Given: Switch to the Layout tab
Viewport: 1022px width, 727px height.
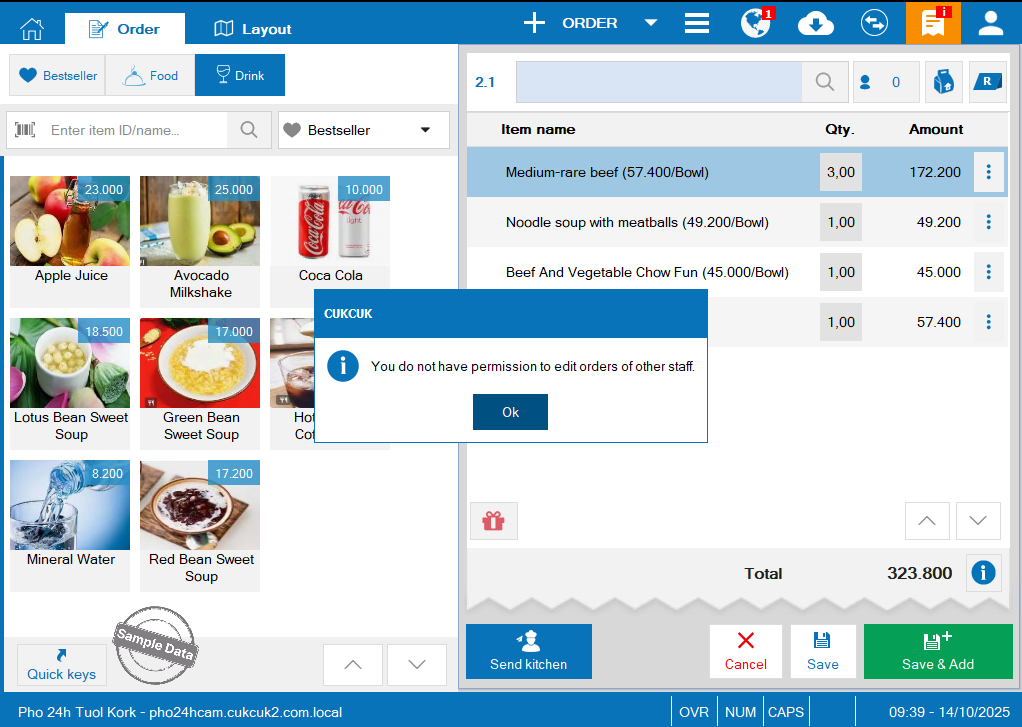Looking at the screenshot, I should pyautogui.click(x=253, y=29).
